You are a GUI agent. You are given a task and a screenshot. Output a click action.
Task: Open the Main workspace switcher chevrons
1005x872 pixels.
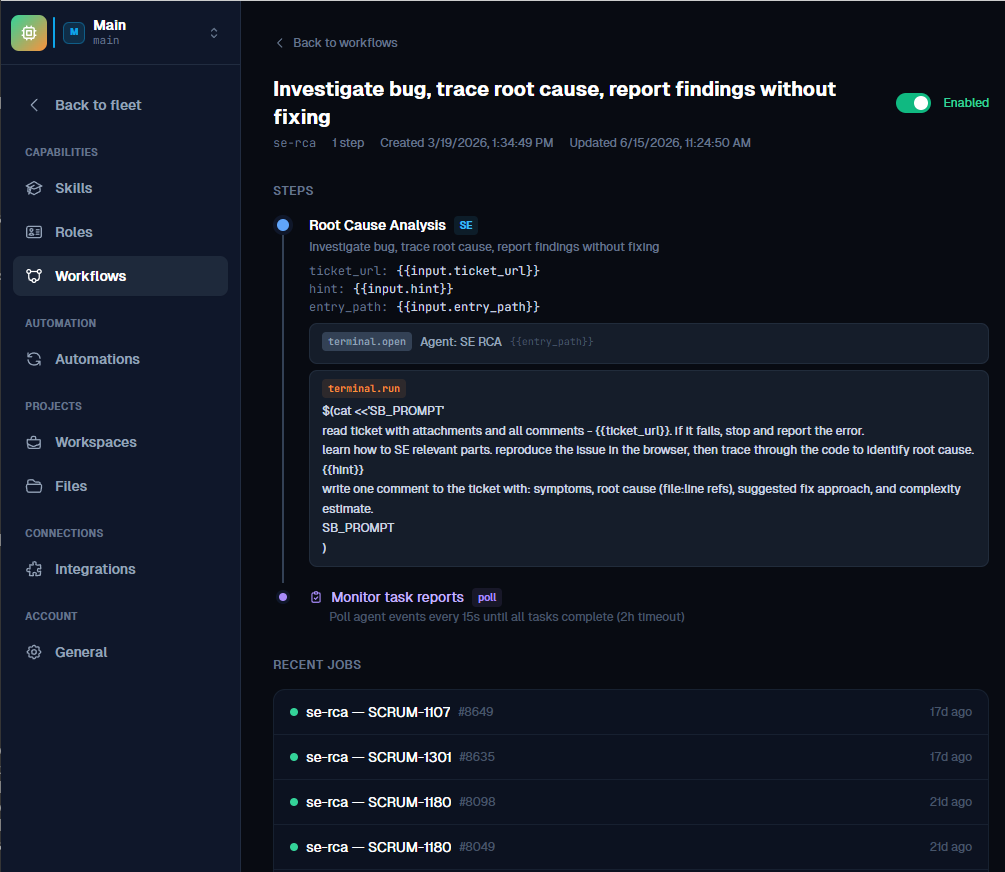pyautogui.click(x=214, y=33)
